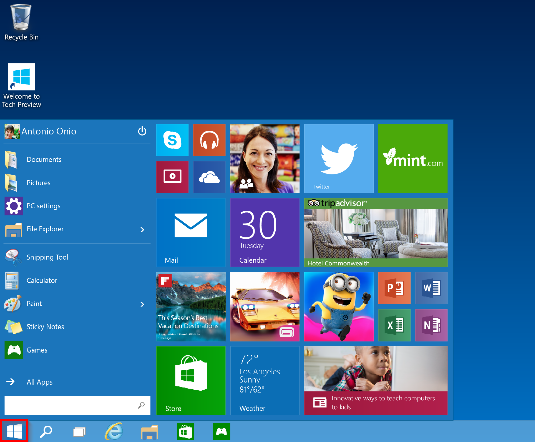535x442 pixels.
Task: Open the Word tile
Action: 431,288
